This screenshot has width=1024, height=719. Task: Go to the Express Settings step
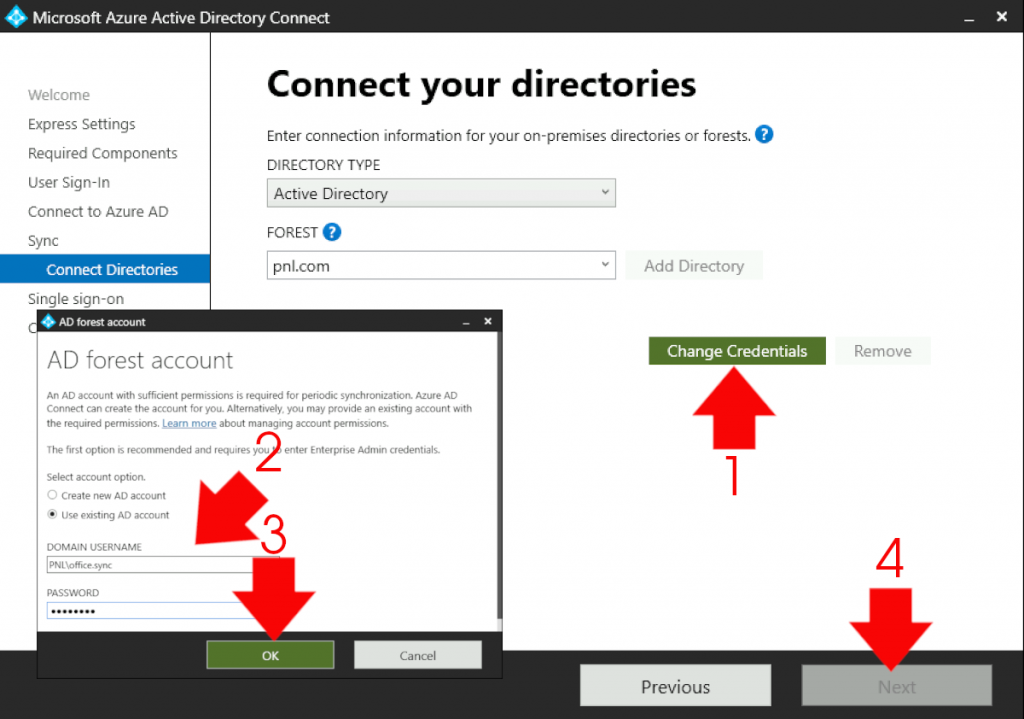coord(81,124)
